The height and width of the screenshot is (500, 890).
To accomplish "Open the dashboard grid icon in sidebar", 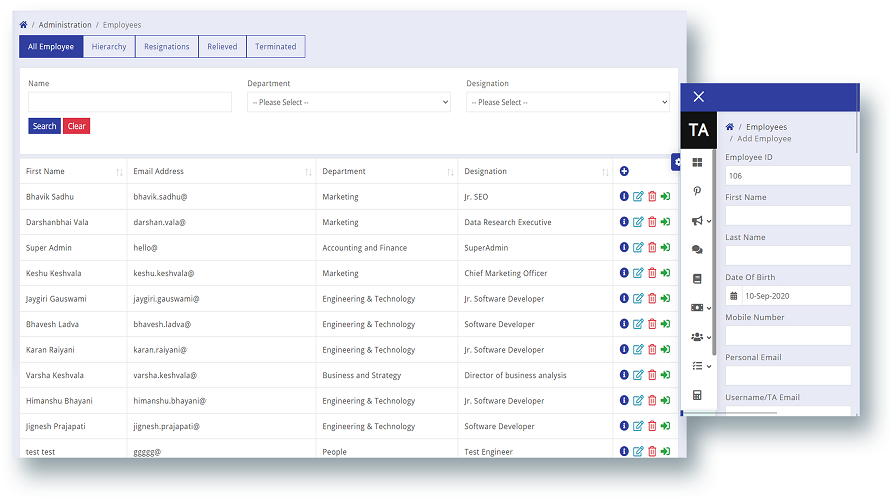I will pyautogui.click(x=697, y=163).
